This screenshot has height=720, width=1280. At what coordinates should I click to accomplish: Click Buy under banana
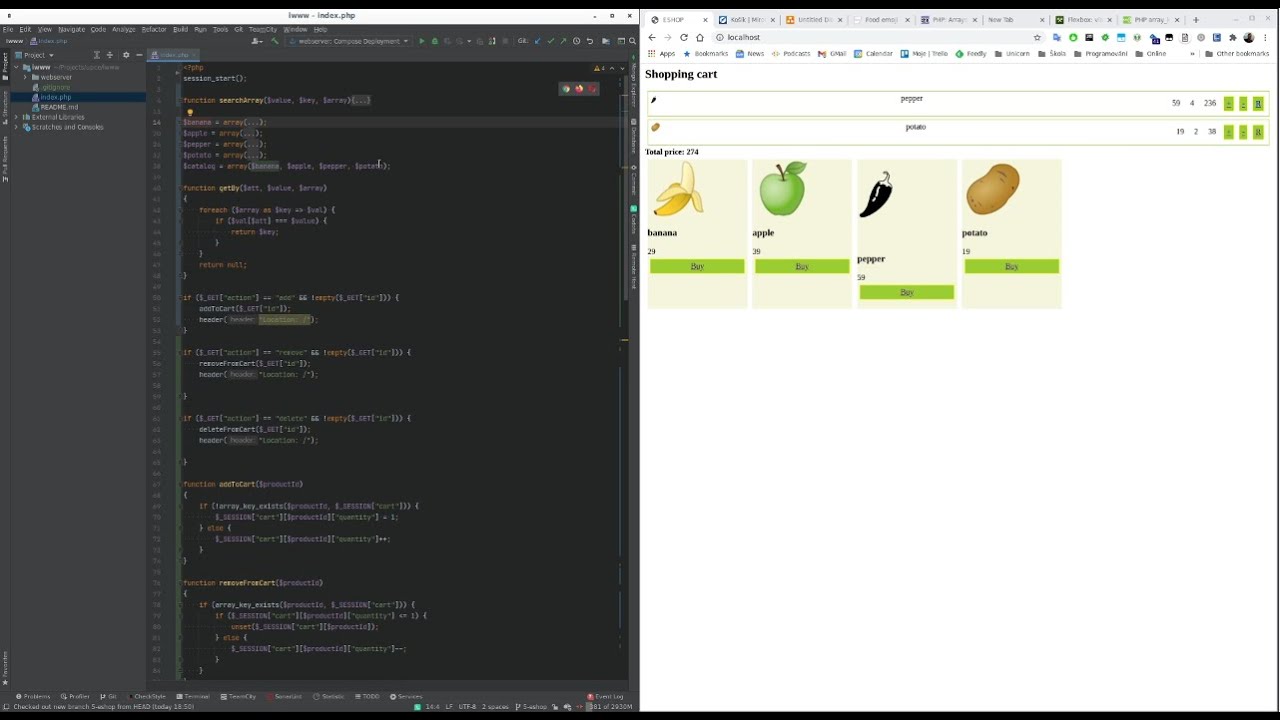click(697, 266)
